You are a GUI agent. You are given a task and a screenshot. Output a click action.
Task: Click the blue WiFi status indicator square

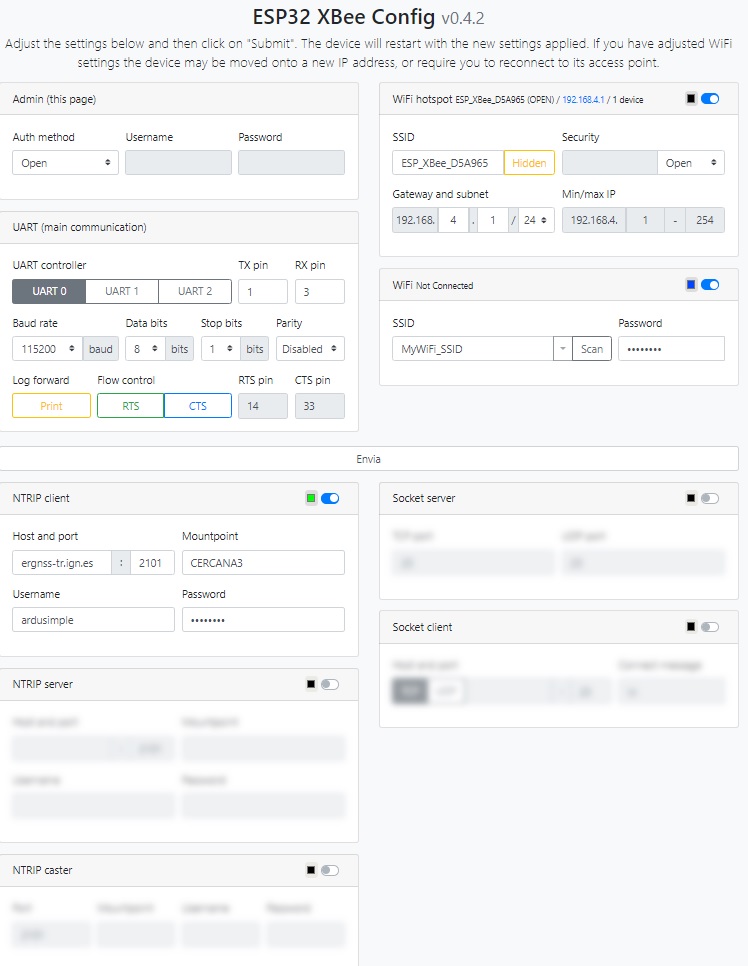point(691,285)
